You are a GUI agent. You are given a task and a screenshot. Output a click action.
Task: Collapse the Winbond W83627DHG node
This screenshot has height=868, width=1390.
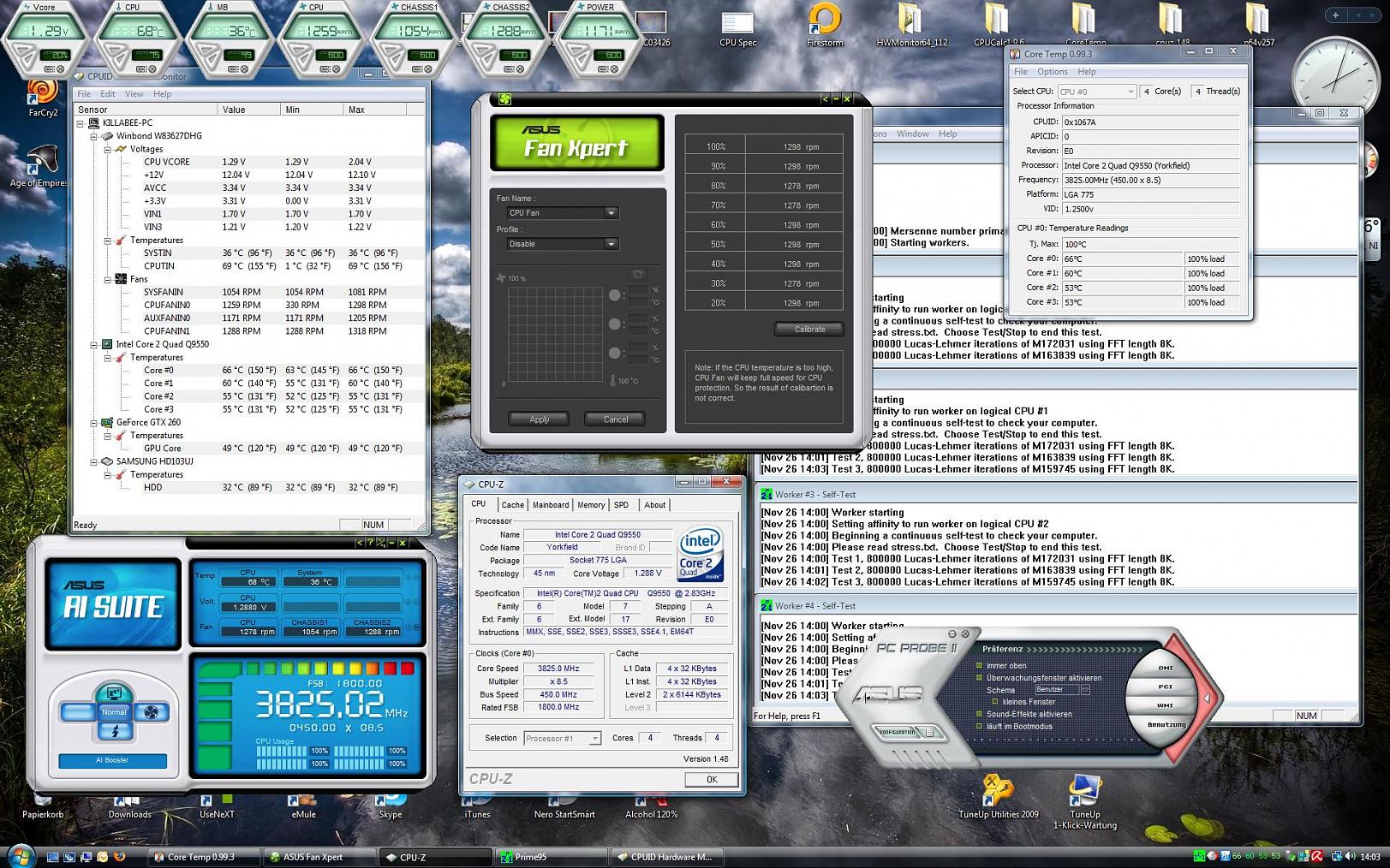click(x=94, y=135)
